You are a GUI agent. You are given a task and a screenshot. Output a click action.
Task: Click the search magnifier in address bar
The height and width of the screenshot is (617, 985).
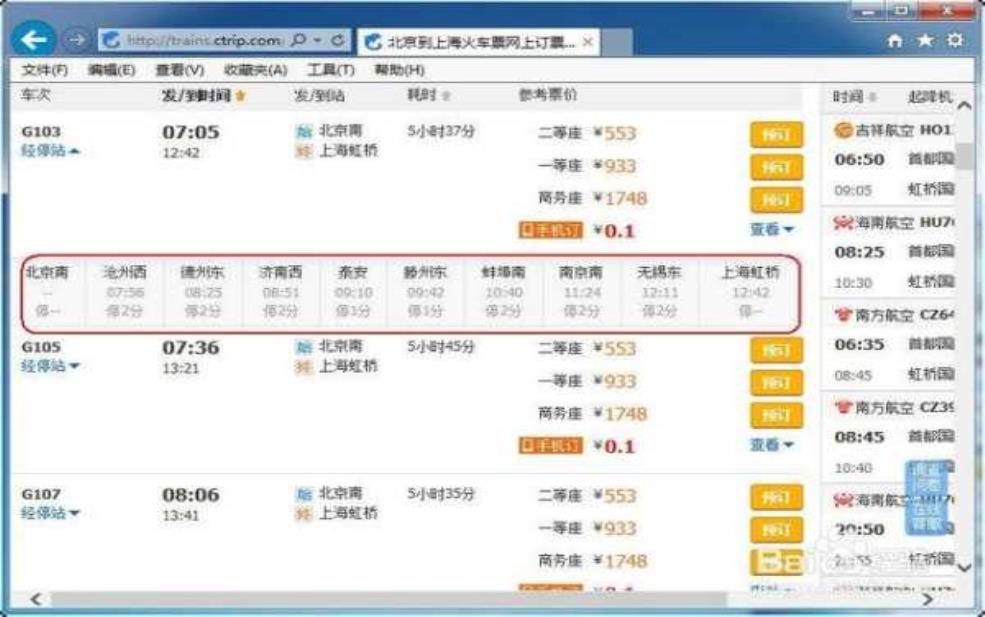click(x=300, y=40)
